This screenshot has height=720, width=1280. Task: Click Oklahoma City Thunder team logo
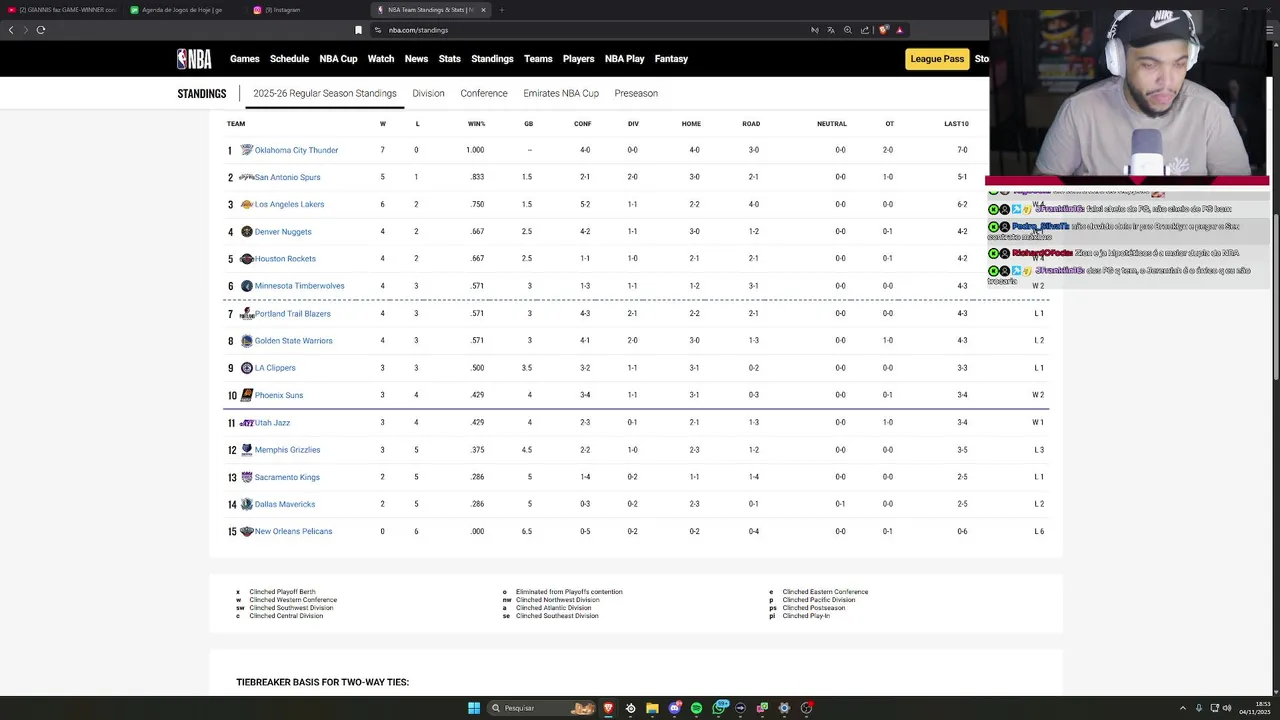[x=247, y=150]
